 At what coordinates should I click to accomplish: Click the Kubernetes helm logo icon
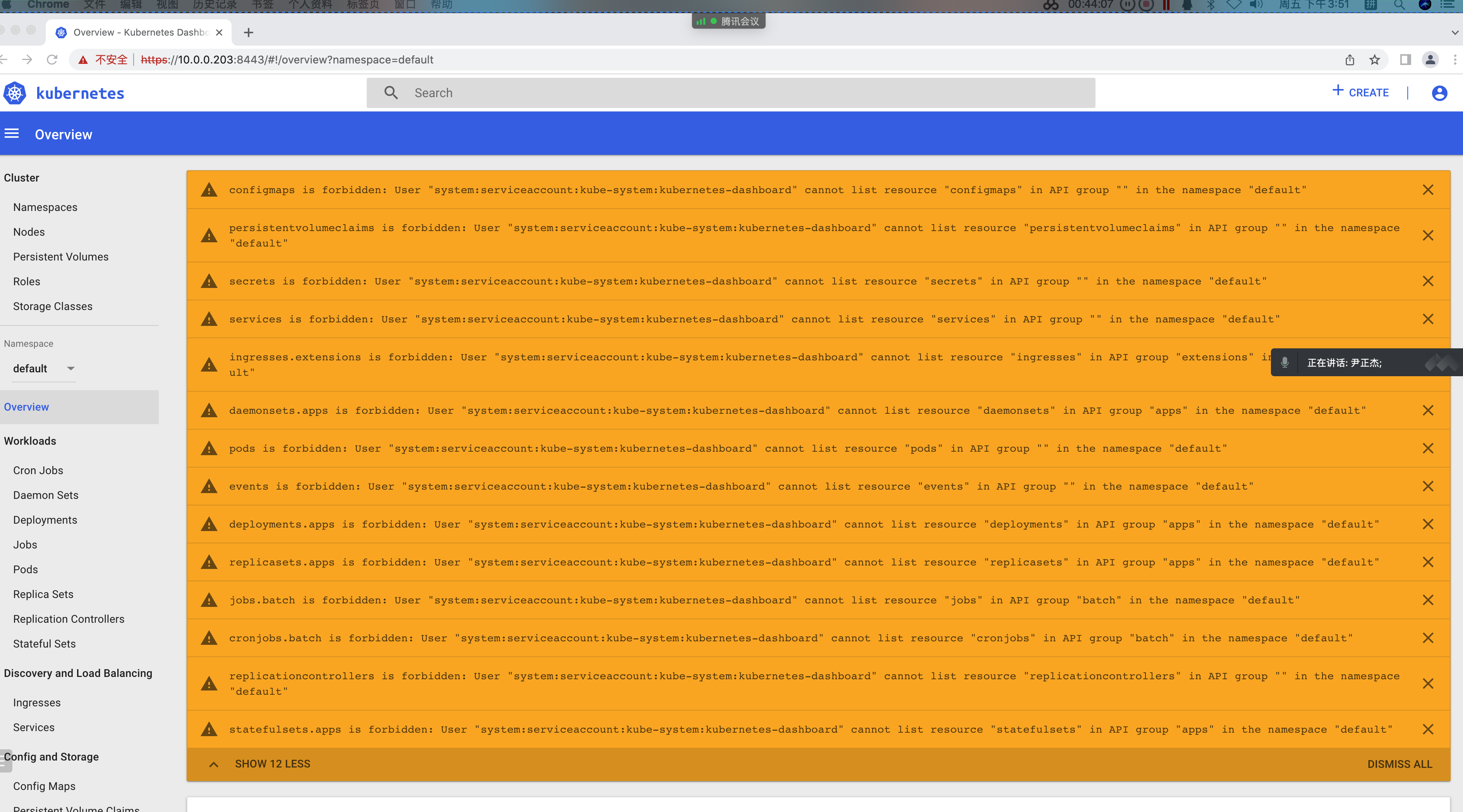(x=15, y=93)
